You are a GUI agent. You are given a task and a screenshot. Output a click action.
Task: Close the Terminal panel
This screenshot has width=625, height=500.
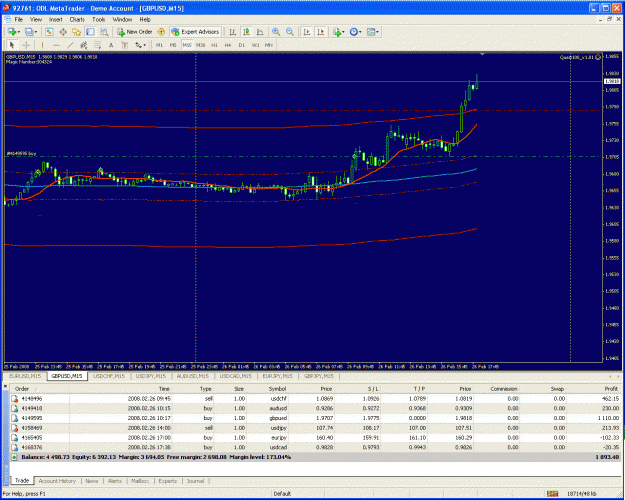(5, 386)
